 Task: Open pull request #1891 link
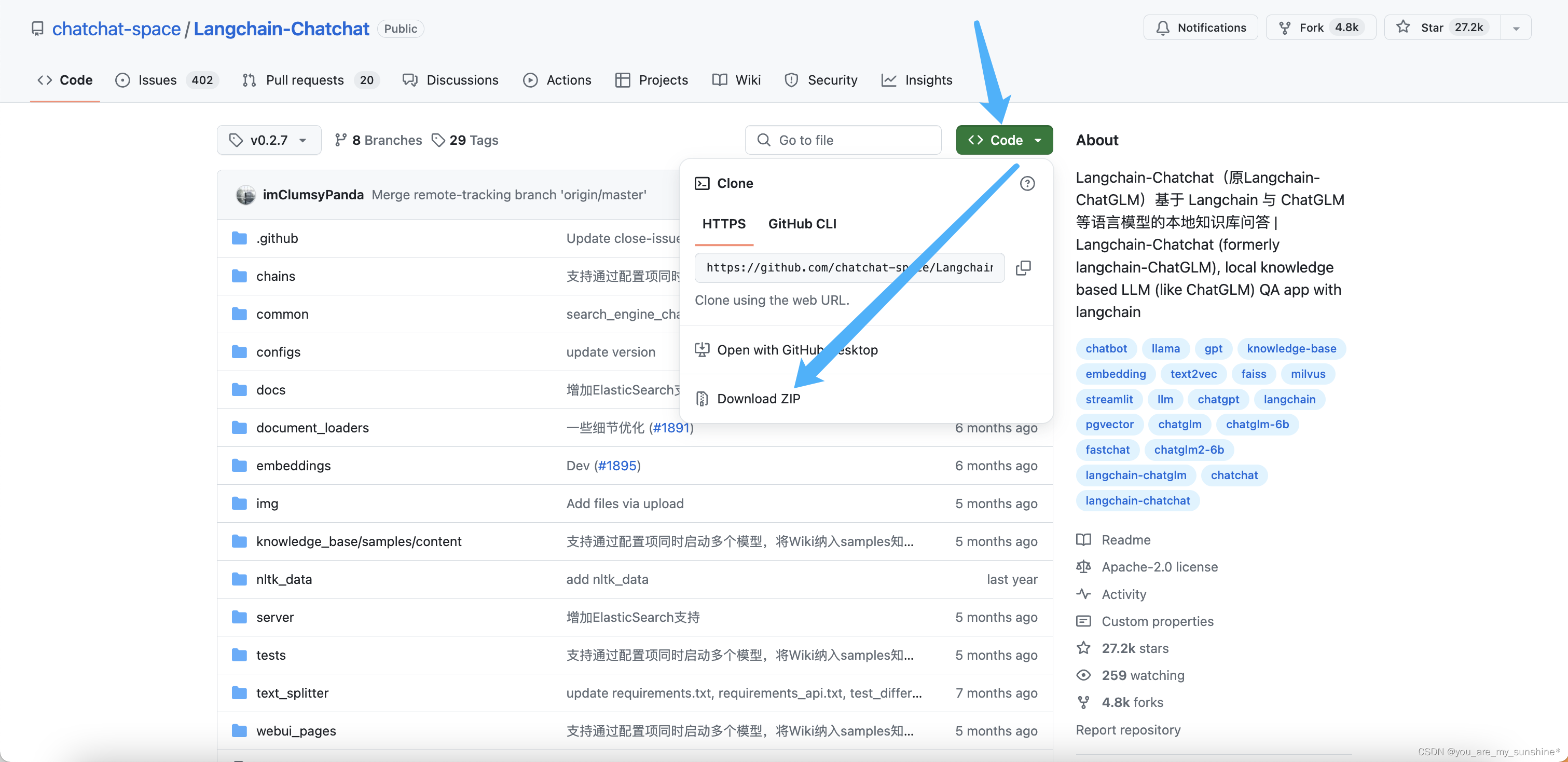[671, 428]
